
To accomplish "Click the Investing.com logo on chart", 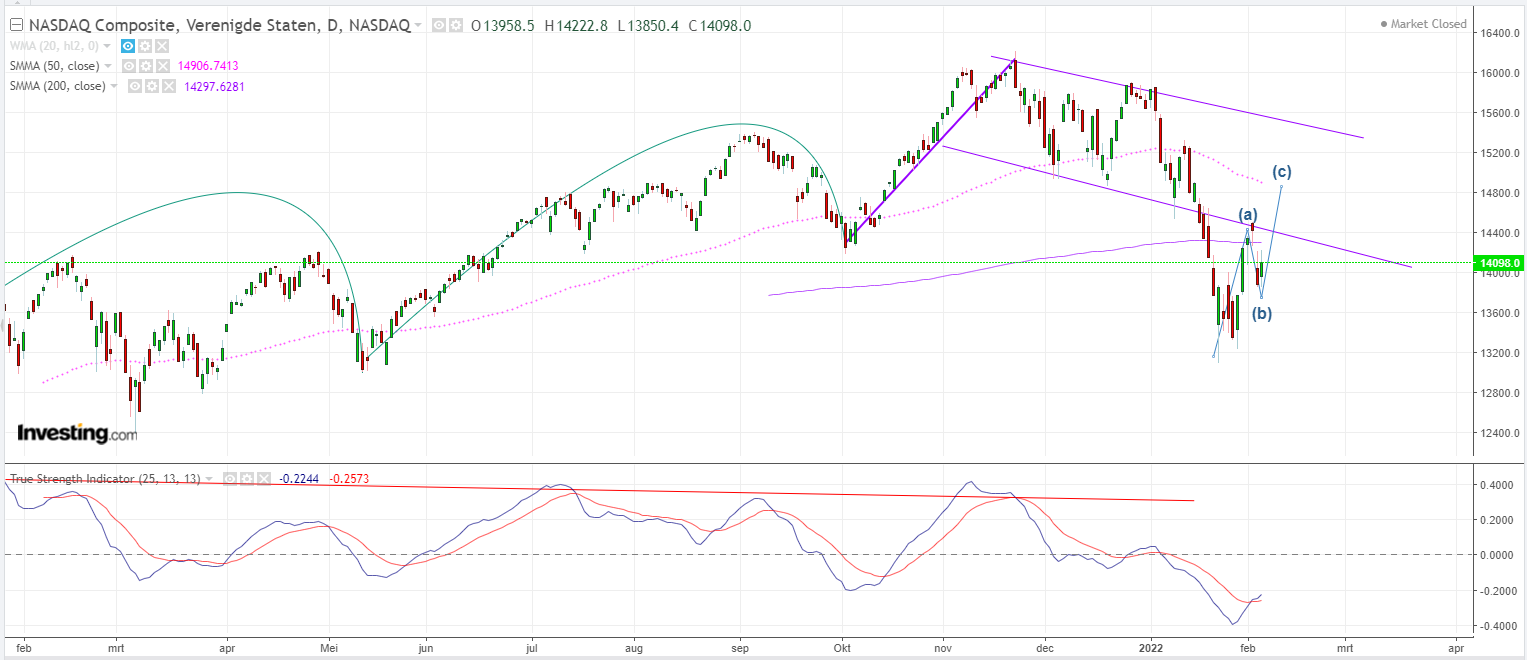I will (77, 433).
